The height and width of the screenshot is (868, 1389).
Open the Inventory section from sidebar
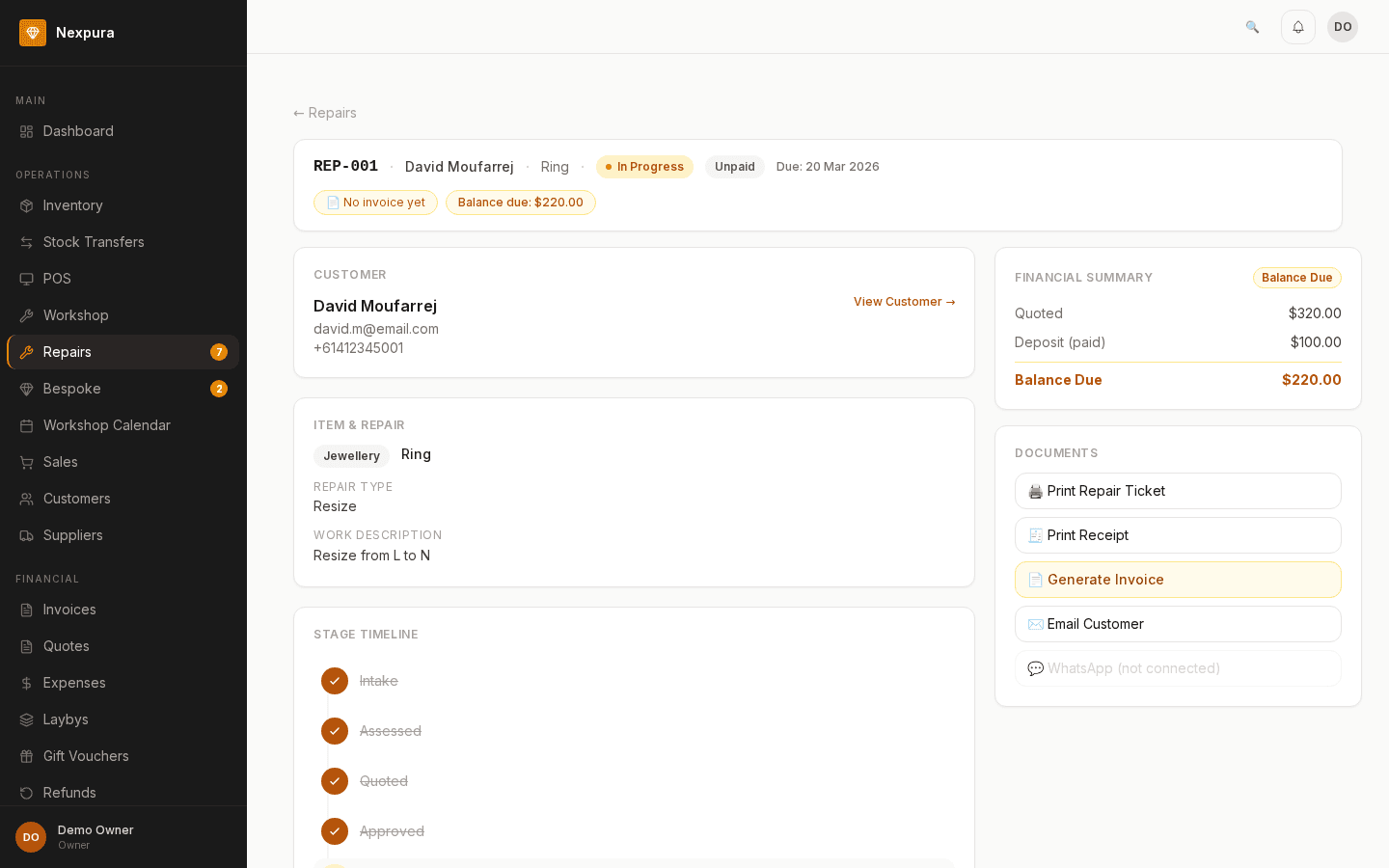pyautogui.click(x=72, y=205)
